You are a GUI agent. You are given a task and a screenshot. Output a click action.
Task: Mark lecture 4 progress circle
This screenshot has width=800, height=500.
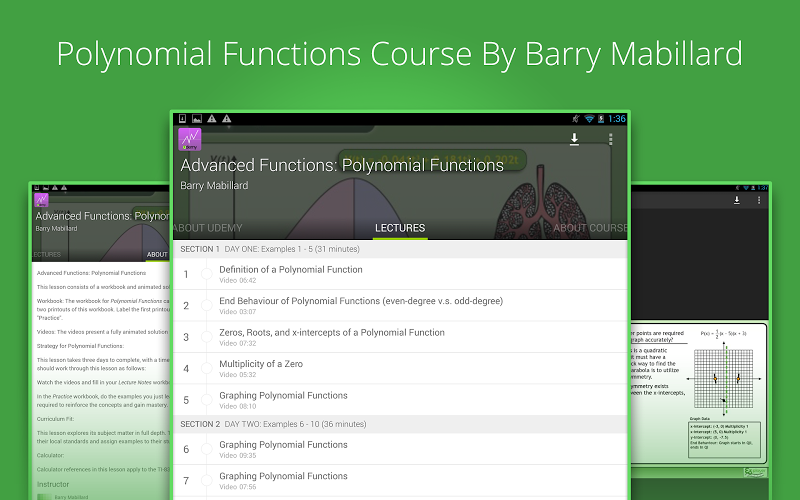(207, 368)
